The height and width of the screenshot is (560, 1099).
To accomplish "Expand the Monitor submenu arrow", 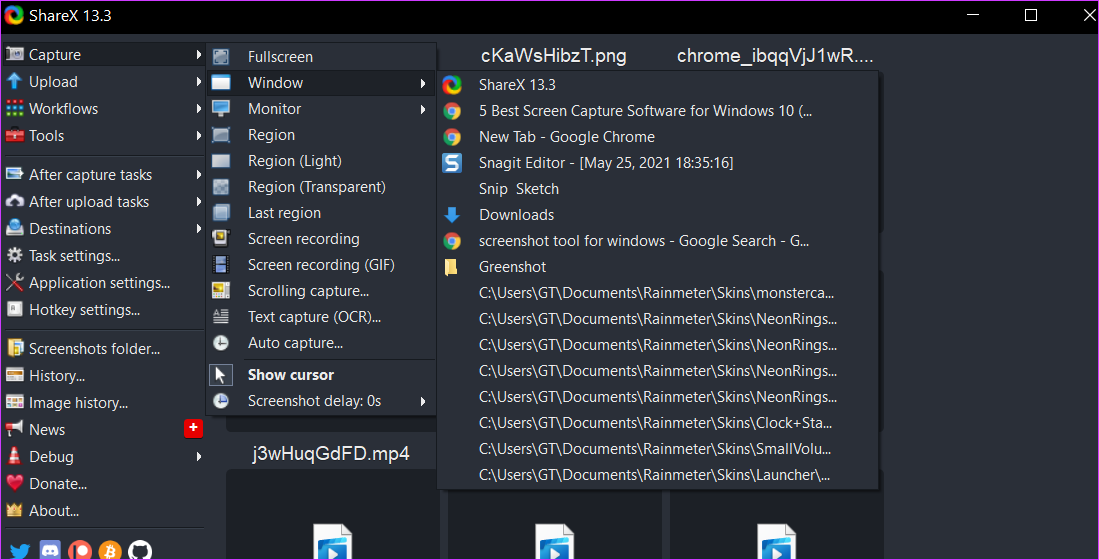I will [x=423, y=109].
